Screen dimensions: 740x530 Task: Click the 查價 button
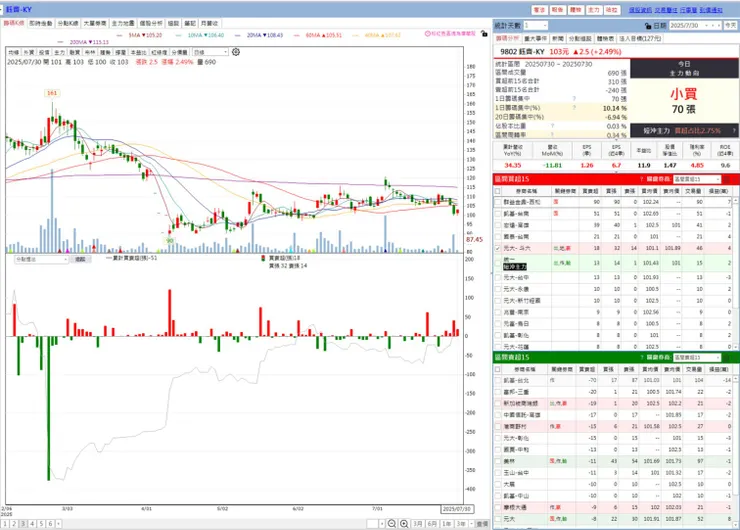(482, 523)
